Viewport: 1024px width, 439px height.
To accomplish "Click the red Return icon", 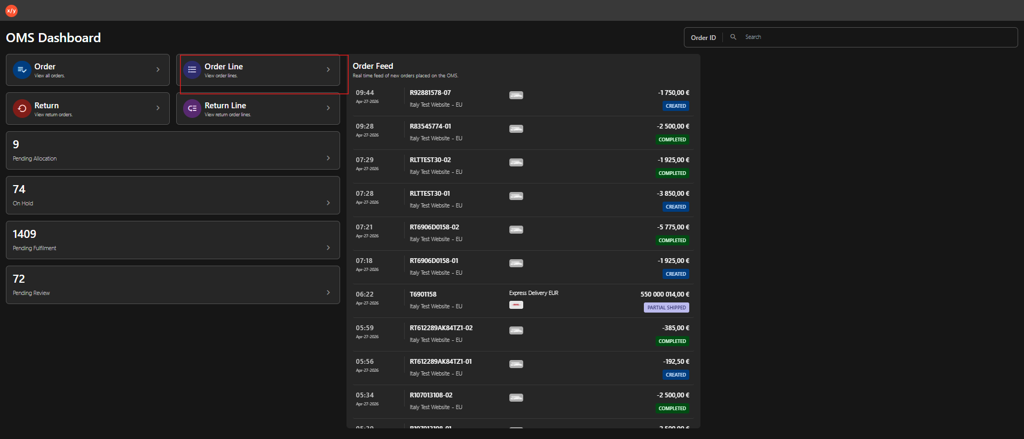I will point(22,108).
